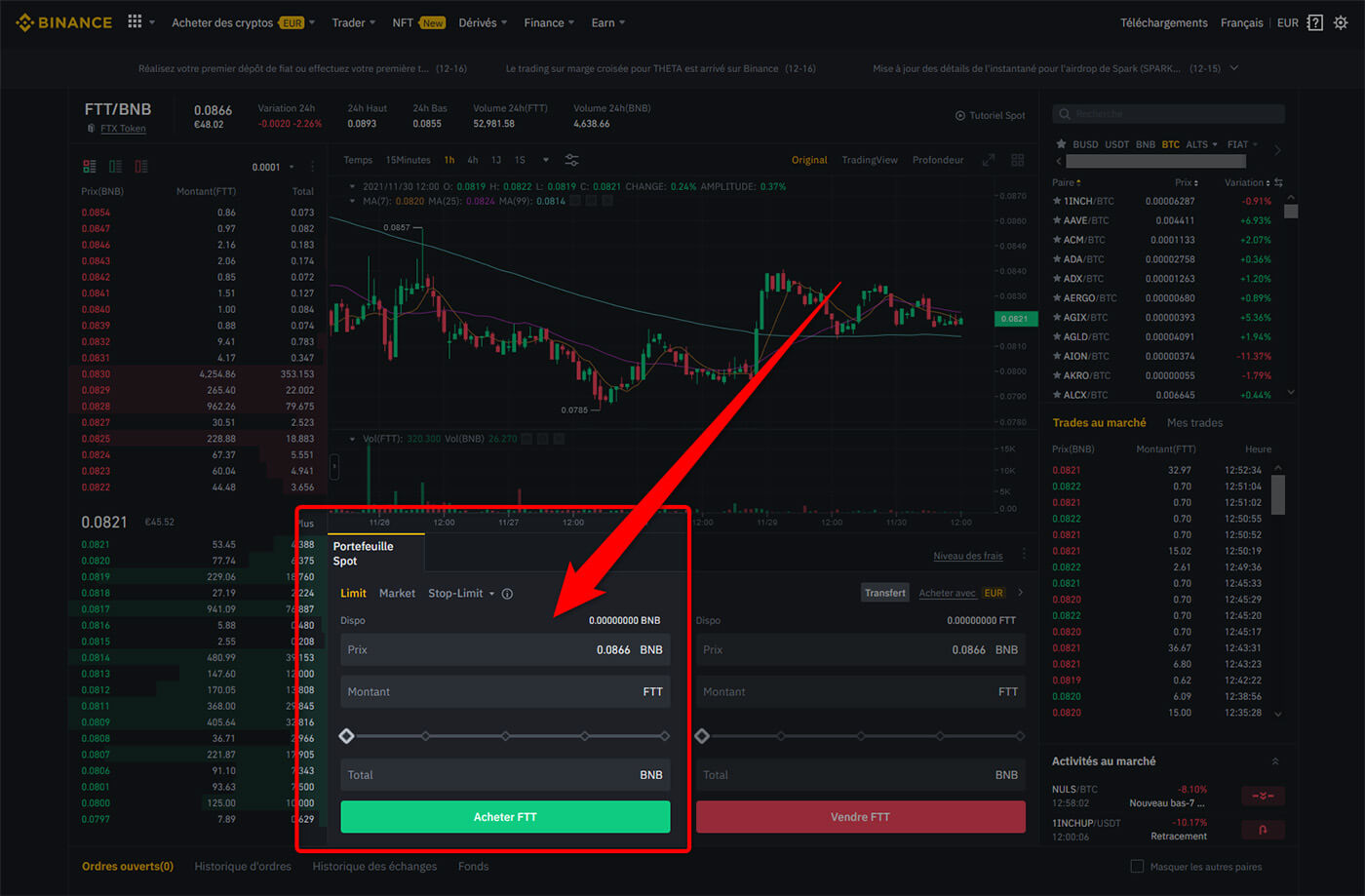1365x896 pixels.
Task: Click the pair list vertical scrollbar
Action: (x=1291, y=211)
